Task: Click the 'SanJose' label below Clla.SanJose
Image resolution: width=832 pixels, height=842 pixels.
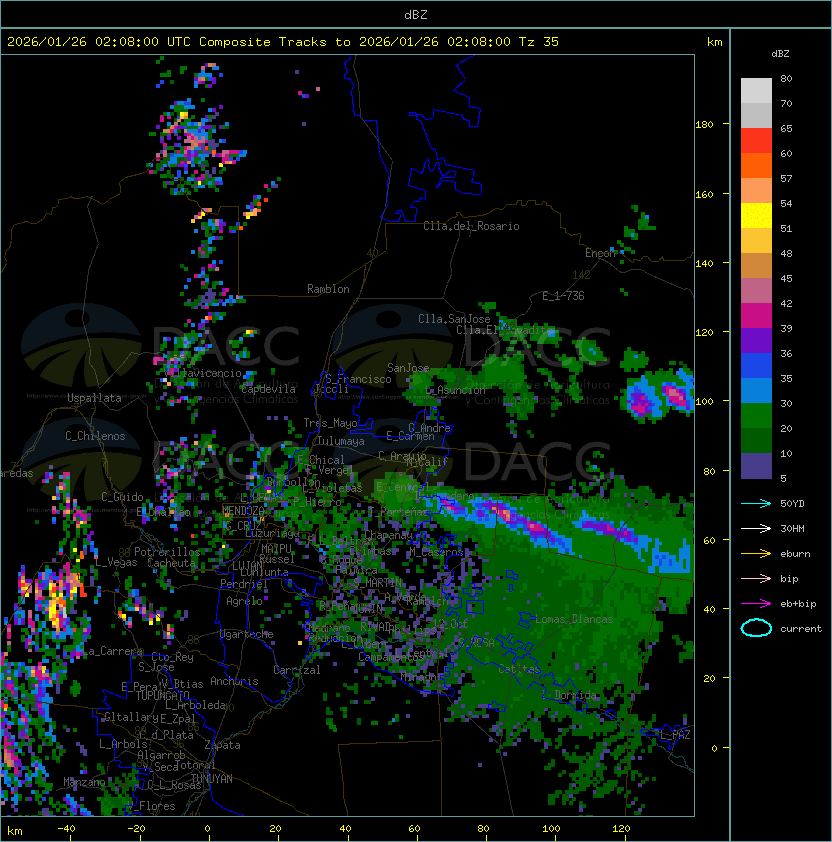Action: coord(408,368)
